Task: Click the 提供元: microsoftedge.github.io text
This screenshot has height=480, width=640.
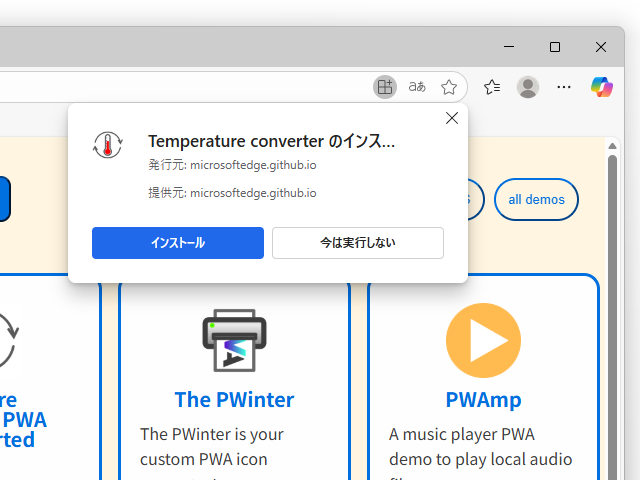Action: (x=232, y=193)
